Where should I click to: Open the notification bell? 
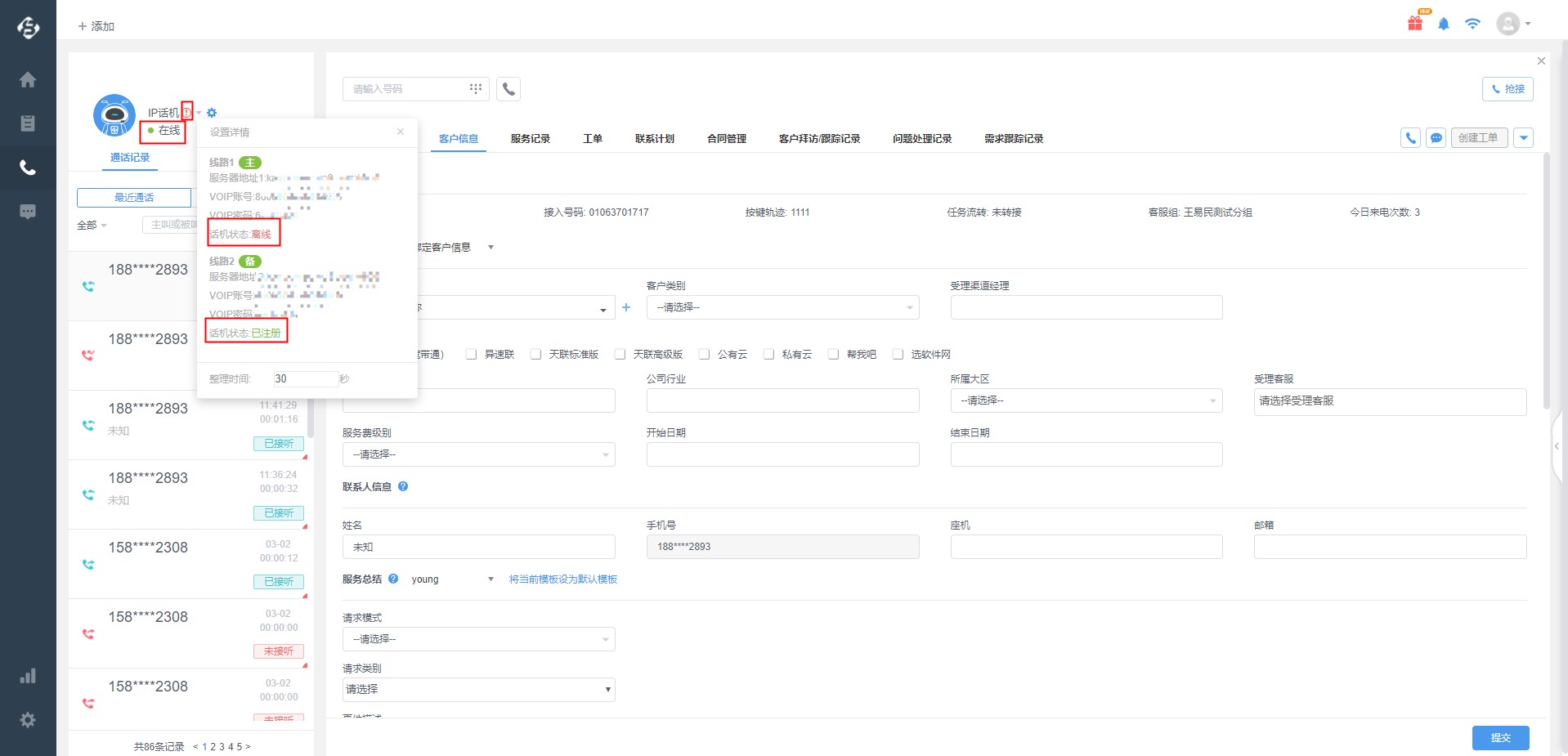[1444, 24]
